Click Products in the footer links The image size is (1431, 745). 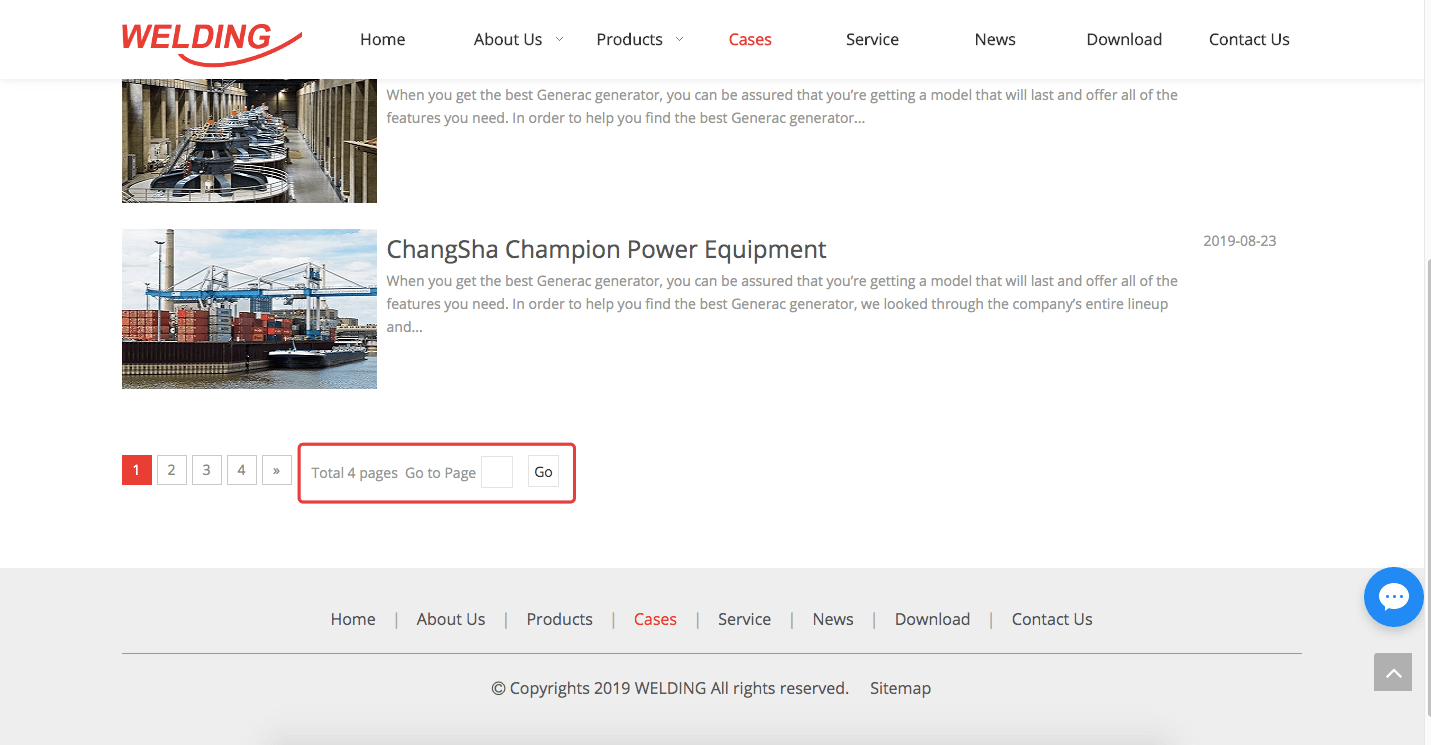pyautogui.click(x=559, y=619)
